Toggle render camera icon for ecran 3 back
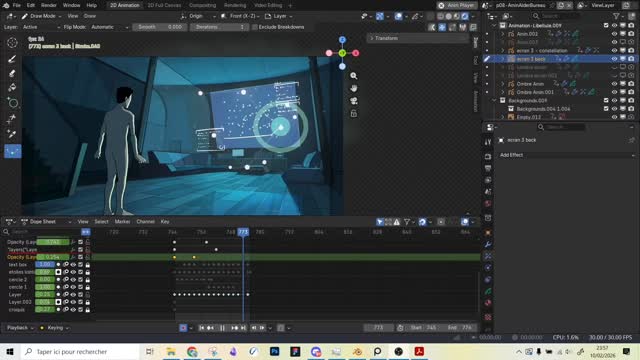The height and width of the screenshot is (360, 640). (631, 59)
